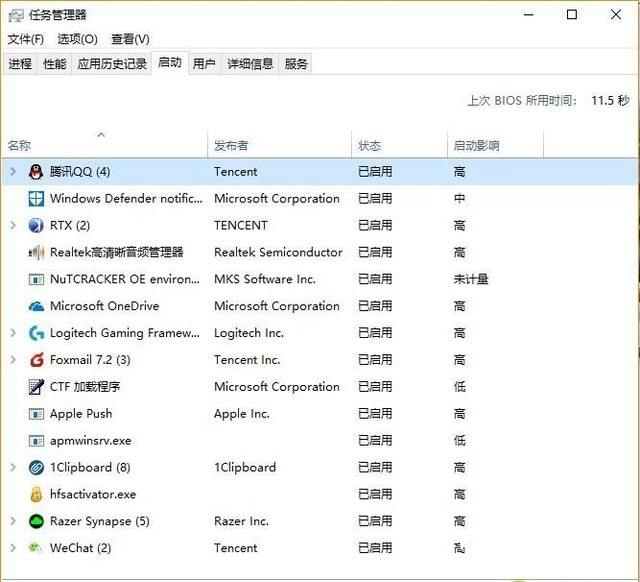Expand the 腾讯QQ (4) group
Viewport: 640px width, 582px height.
13,172
